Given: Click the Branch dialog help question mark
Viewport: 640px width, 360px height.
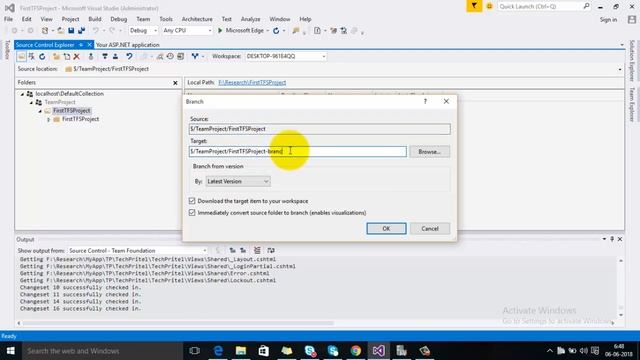Looking at the screenshot, I should click(x=425, y=101).
